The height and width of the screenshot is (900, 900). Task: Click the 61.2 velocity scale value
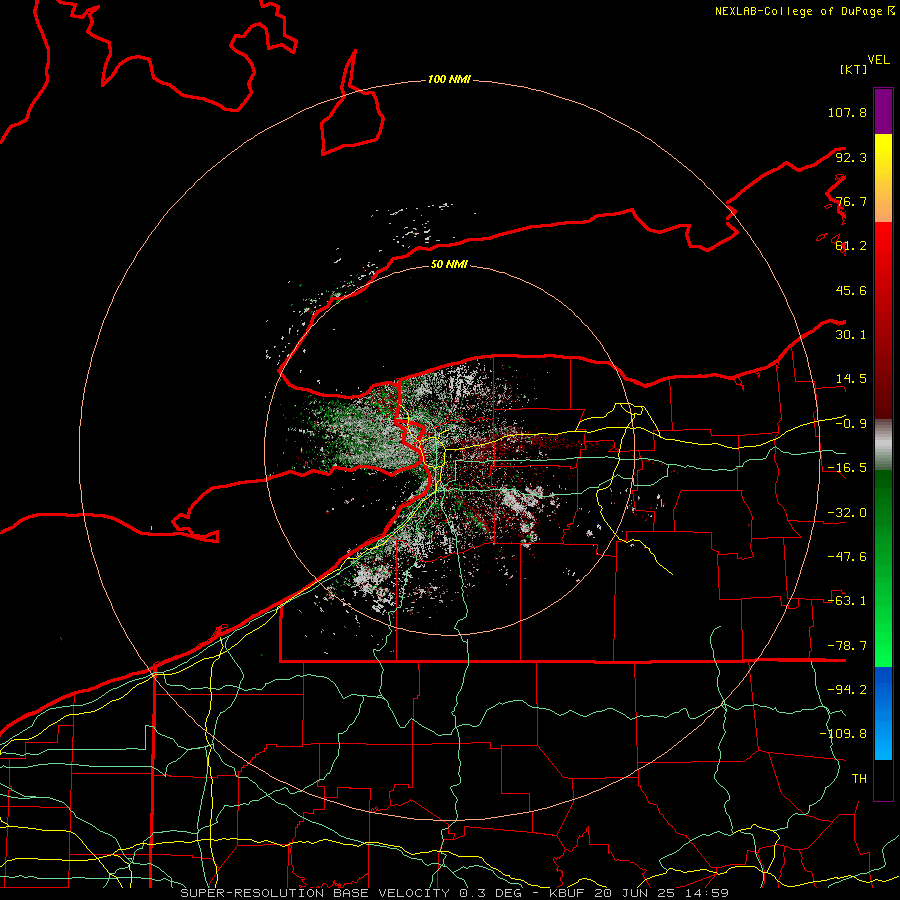(x=851, y=246)
